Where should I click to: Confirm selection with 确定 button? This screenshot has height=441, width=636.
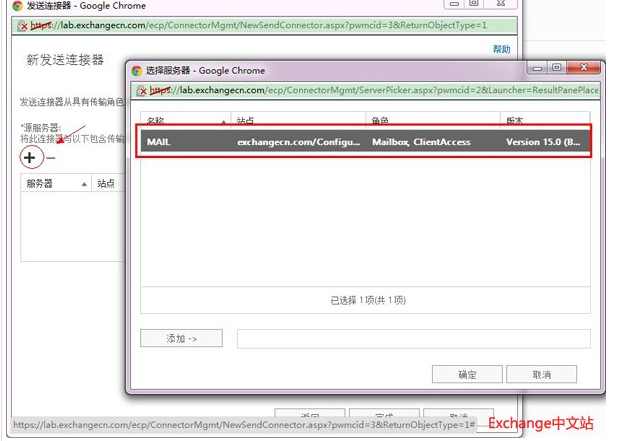tap(467, 374)
